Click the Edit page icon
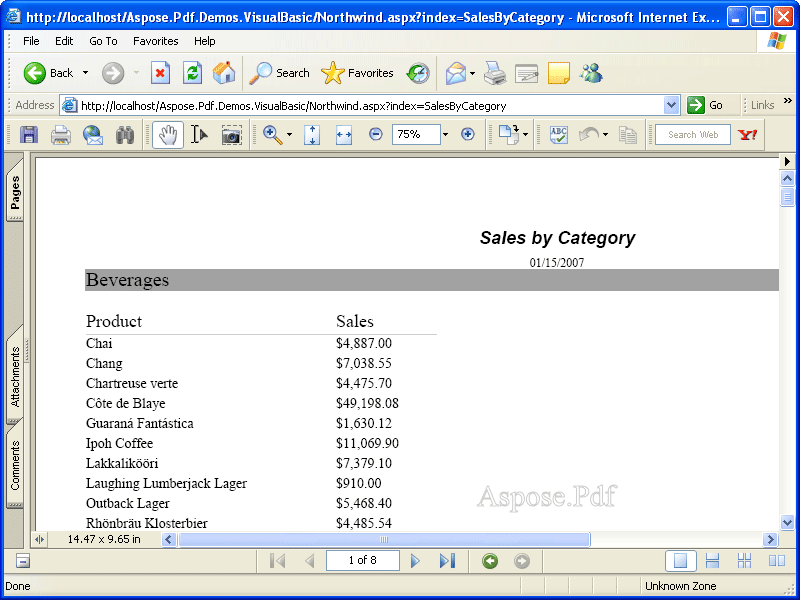800x600 pixels. (527, 73)
